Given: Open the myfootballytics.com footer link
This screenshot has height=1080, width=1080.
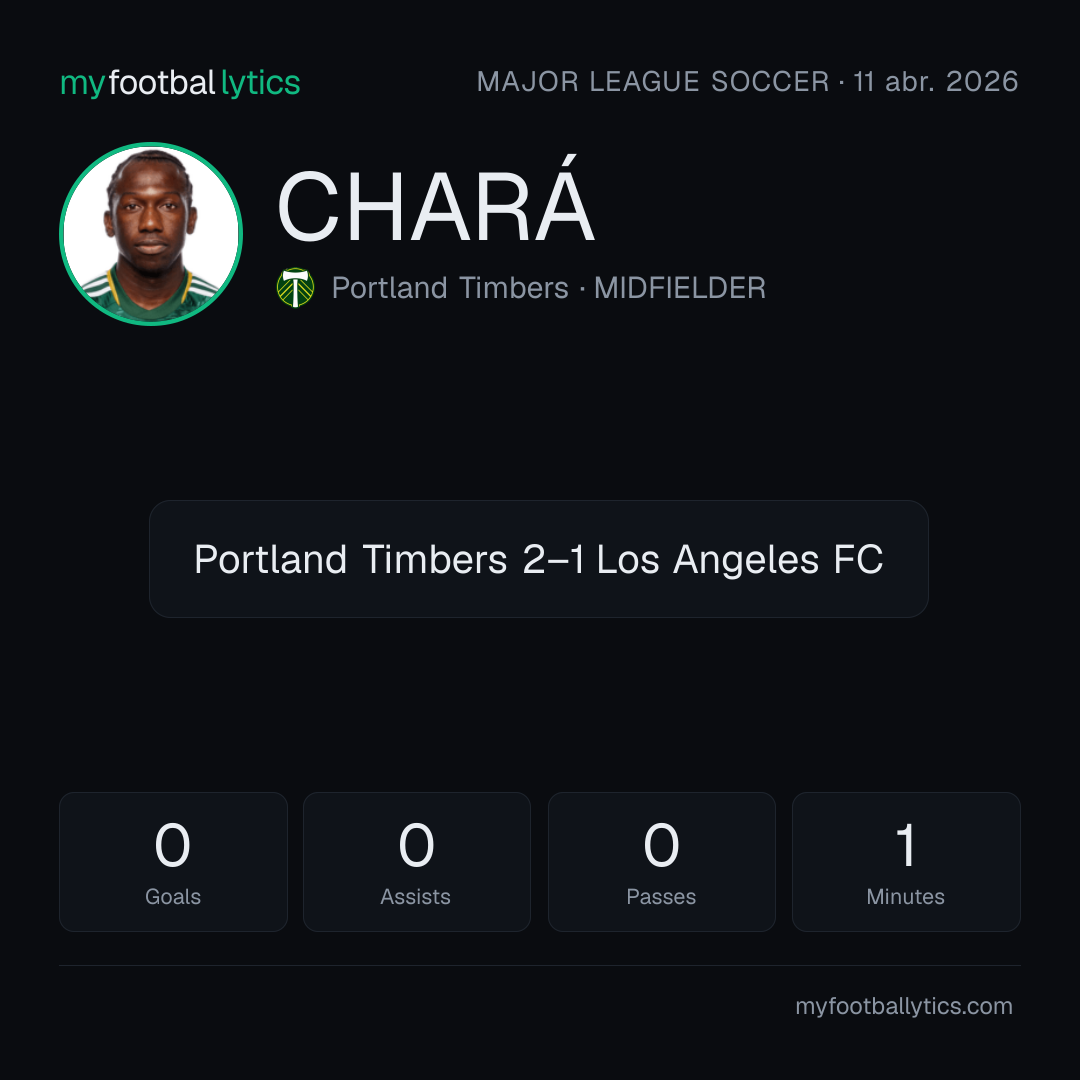Looking at the screenshot, I should 904,1006.
